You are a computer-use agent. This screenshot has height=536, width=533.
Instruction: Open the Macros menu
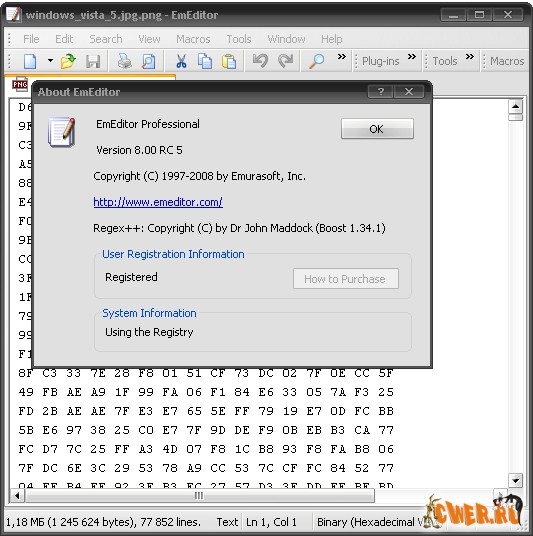pyautogui.click(x=193, y=39)
